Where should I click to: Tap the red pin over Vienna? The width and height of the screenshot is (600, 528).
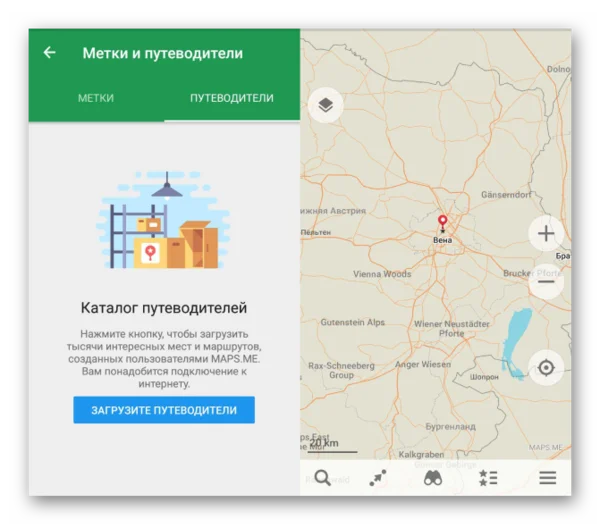(x=441, y=221)
